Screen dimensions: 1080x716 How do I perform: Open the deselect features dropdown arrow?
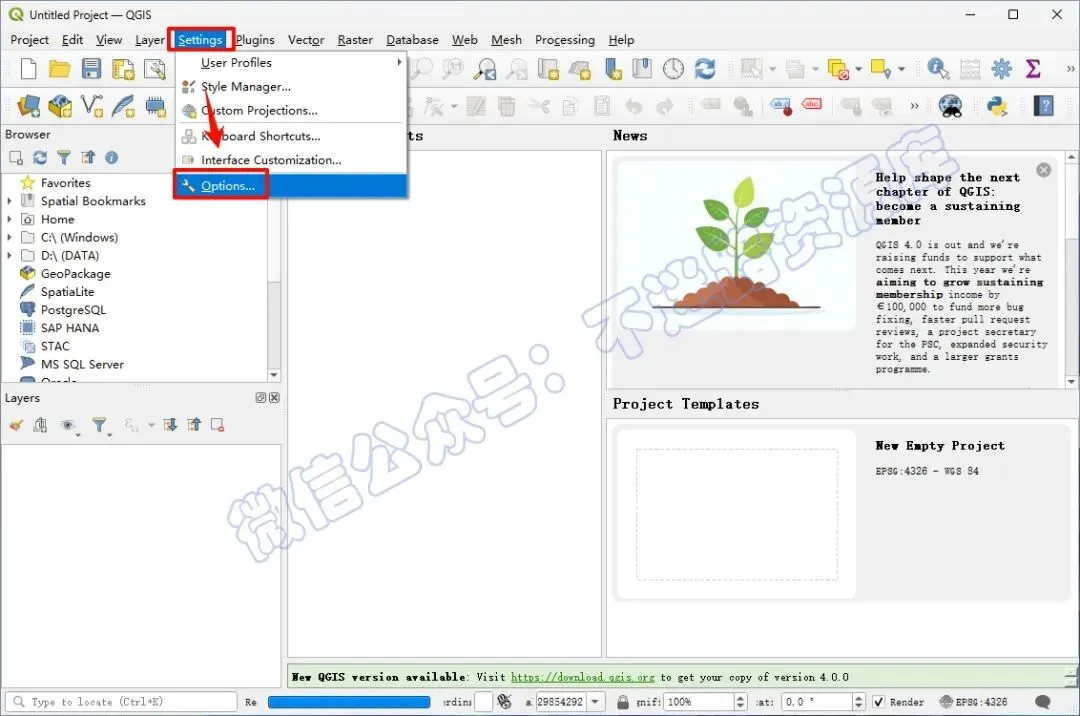point(858,69)
